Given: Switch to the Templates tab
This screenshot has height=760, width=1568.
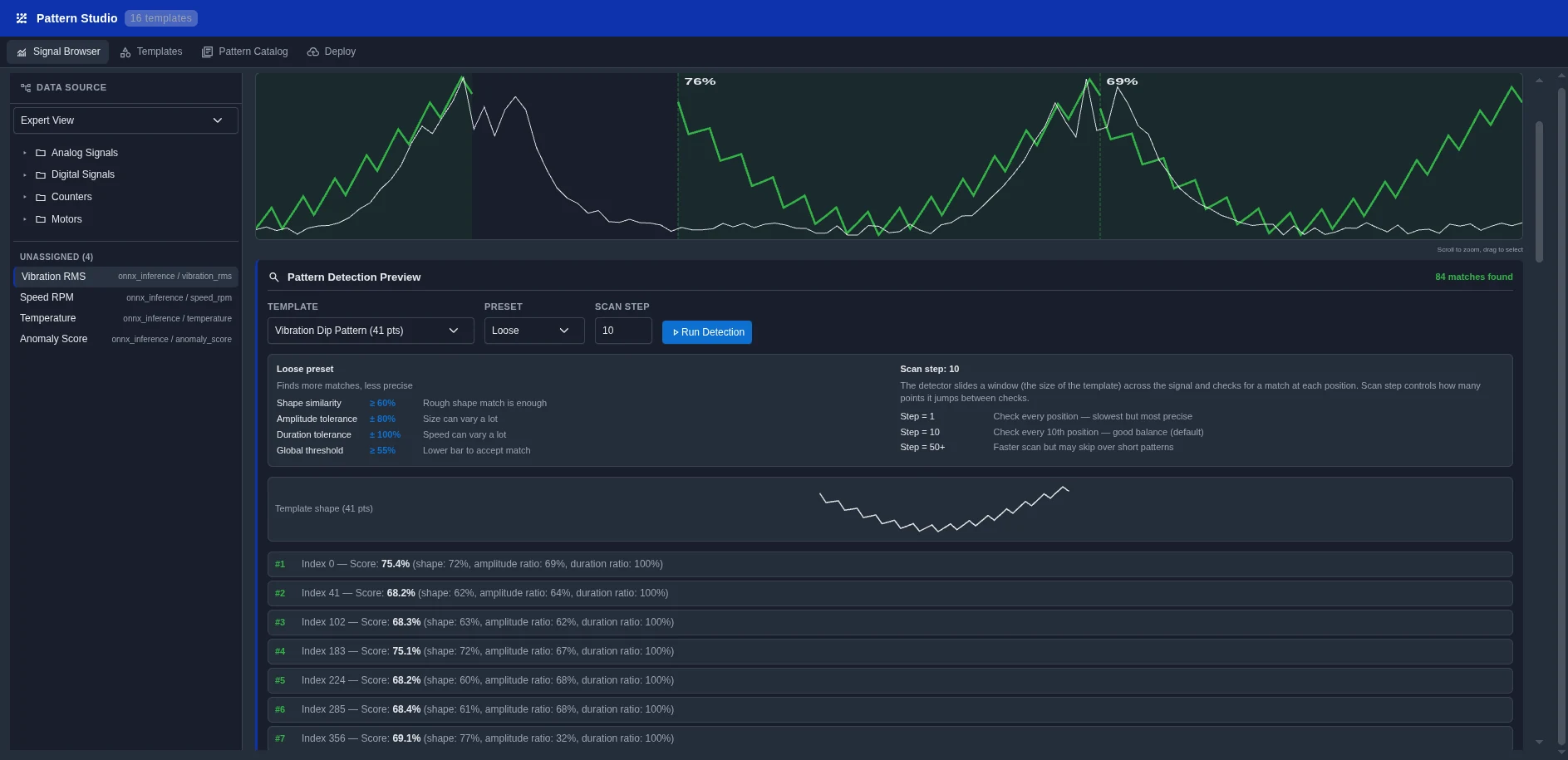Looking at the screenshot, I should click(x=151, y=51).
